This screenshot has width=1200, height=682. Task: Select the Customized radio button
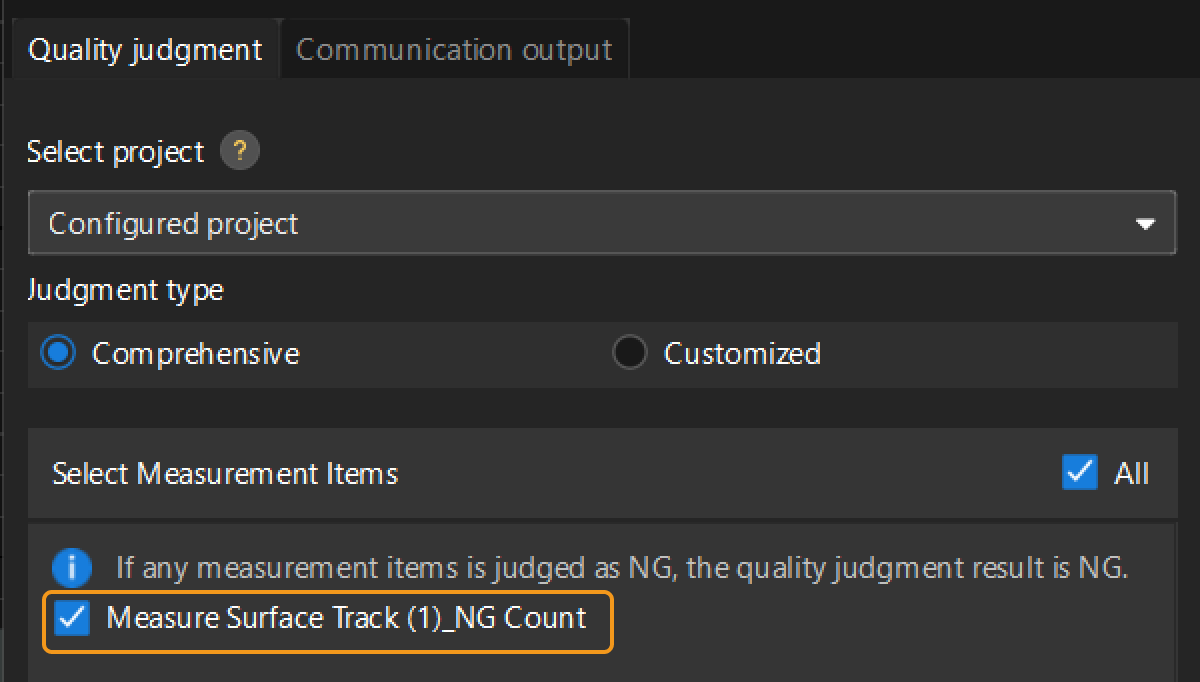click(629, 353)
